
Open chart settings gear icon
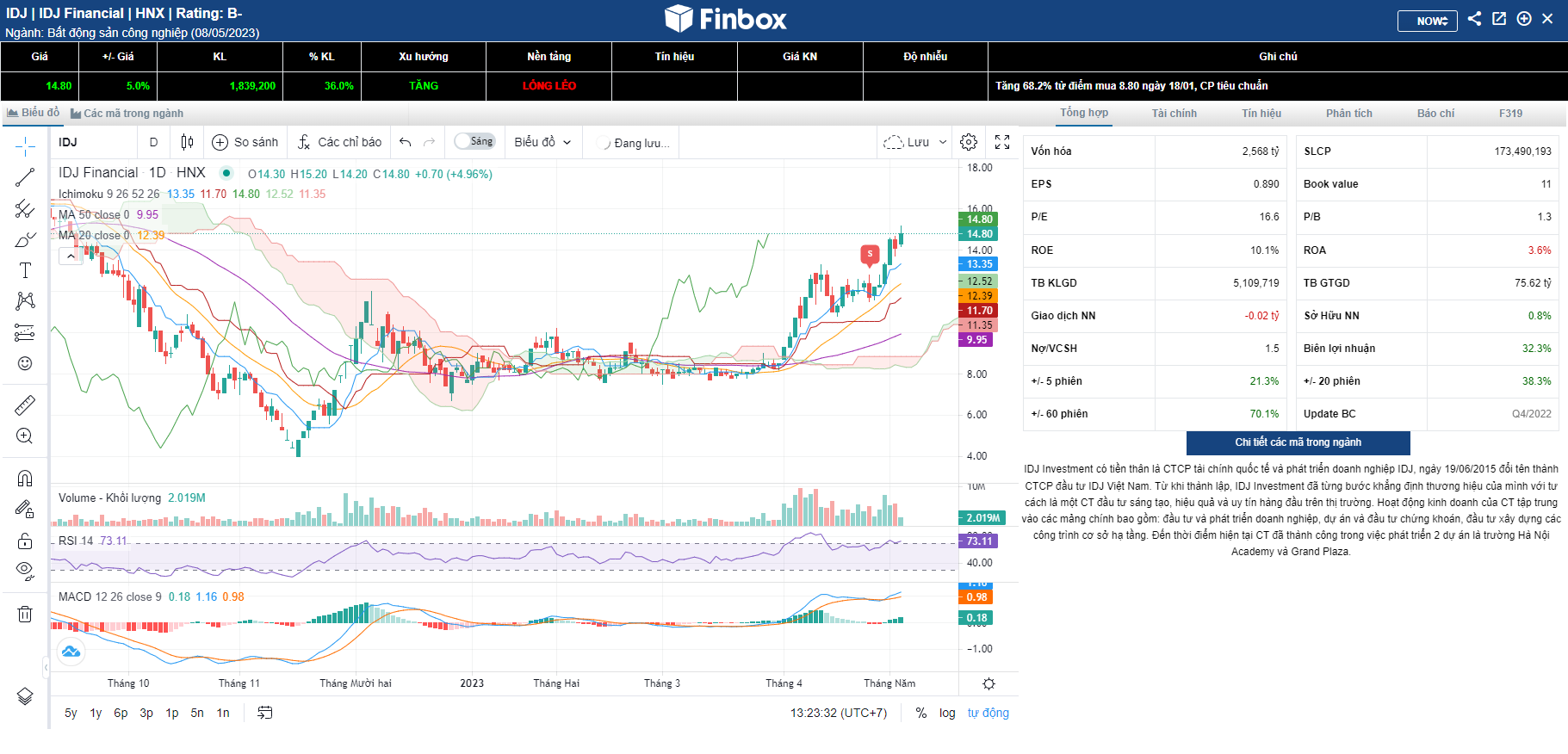click(x=969, y=142)
